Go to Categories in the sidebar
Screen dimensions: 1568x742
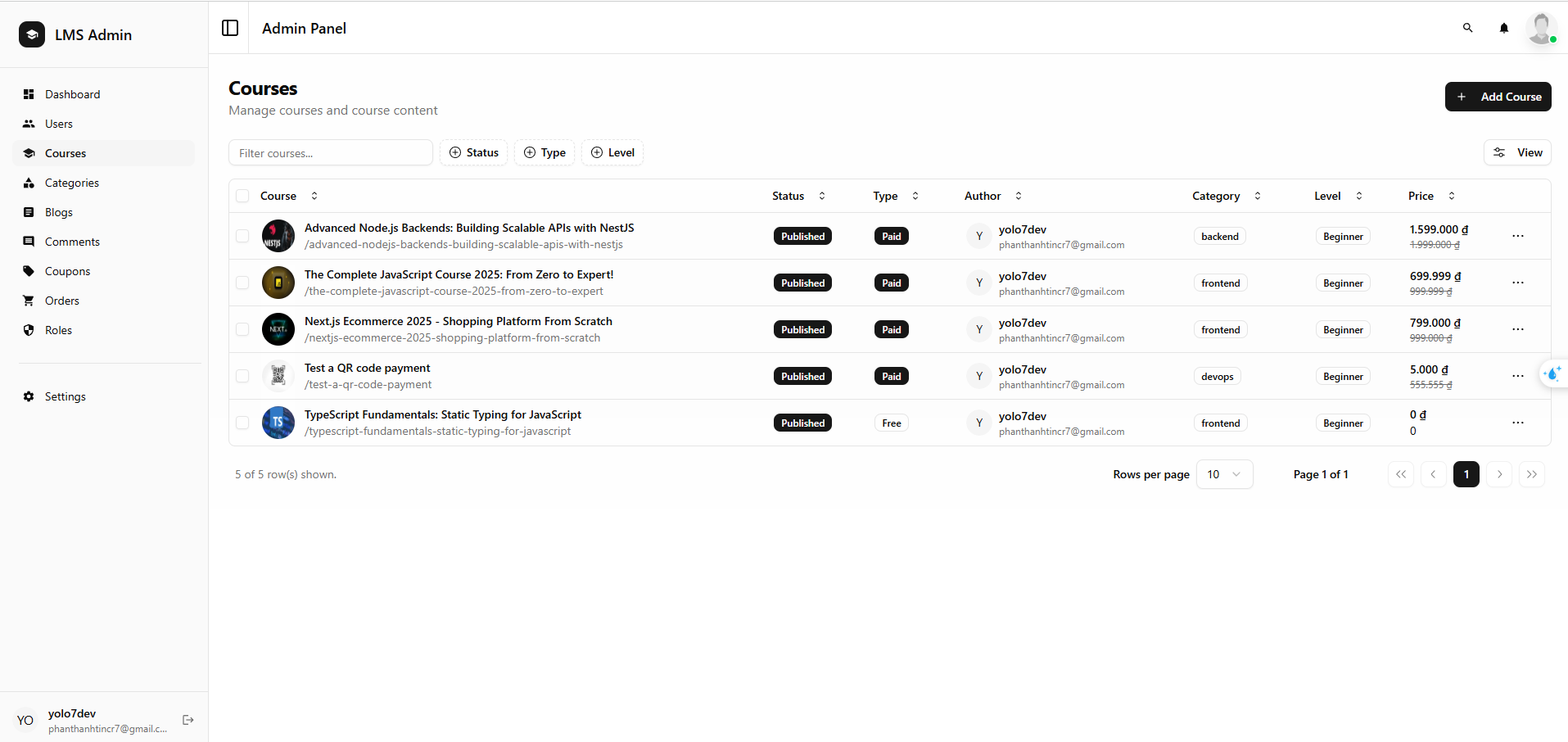(x=72, y=183)
